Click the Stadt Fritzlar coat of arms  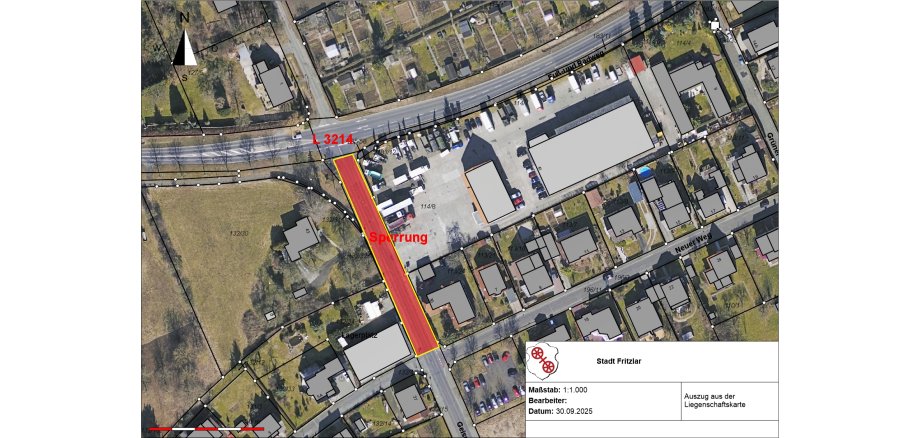point(542,361)
